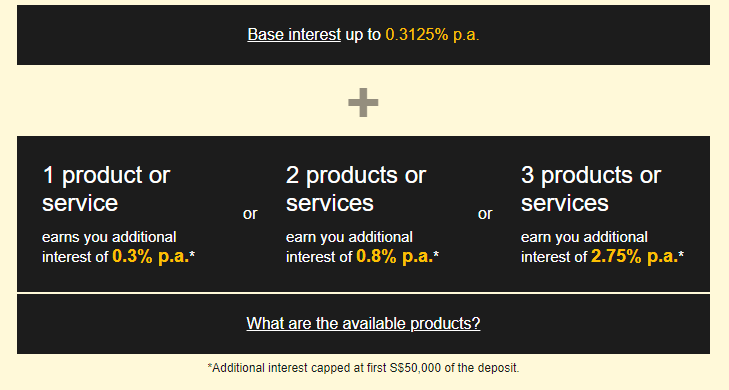The image size is (729, 390).
Task: Click the 1 product or service heading
Action: 106,189
